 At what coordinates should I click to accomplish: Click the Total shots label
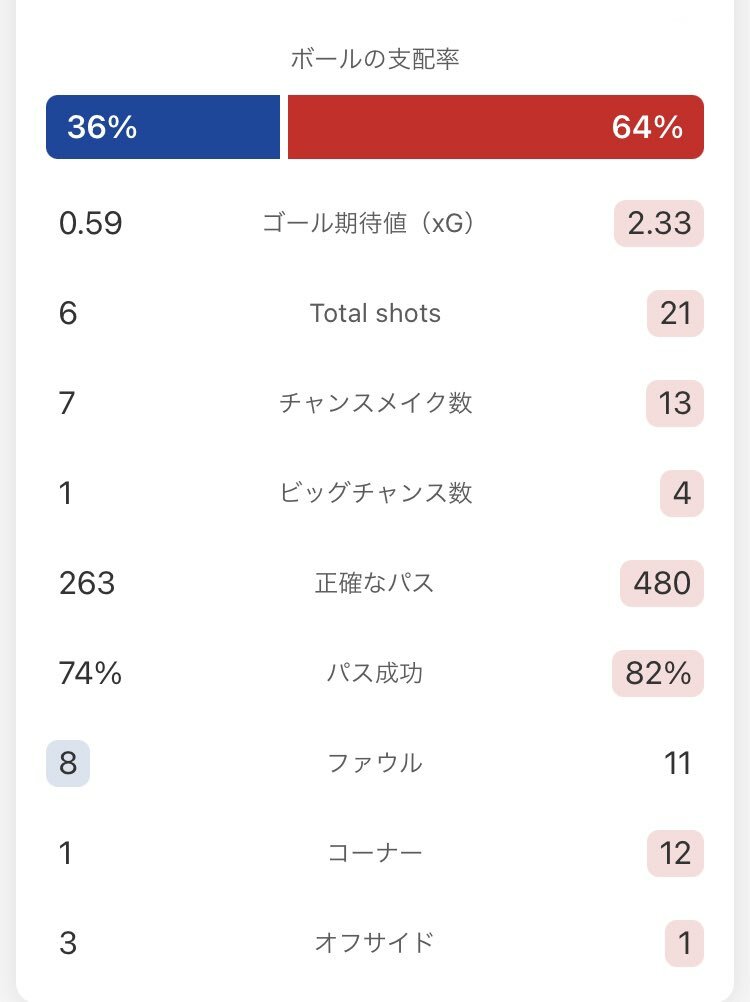(x=375, y=313)
